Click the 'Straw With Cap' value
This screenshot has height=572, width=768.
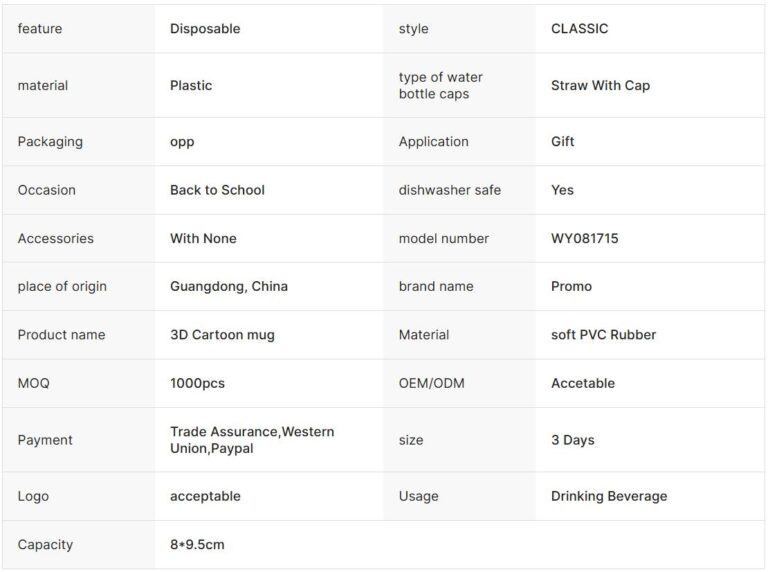(x=600, y=86)
